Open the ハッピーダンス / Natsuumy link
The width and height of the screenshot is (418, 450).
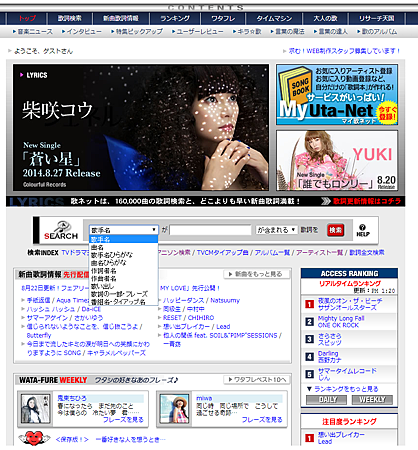point(201,300)
